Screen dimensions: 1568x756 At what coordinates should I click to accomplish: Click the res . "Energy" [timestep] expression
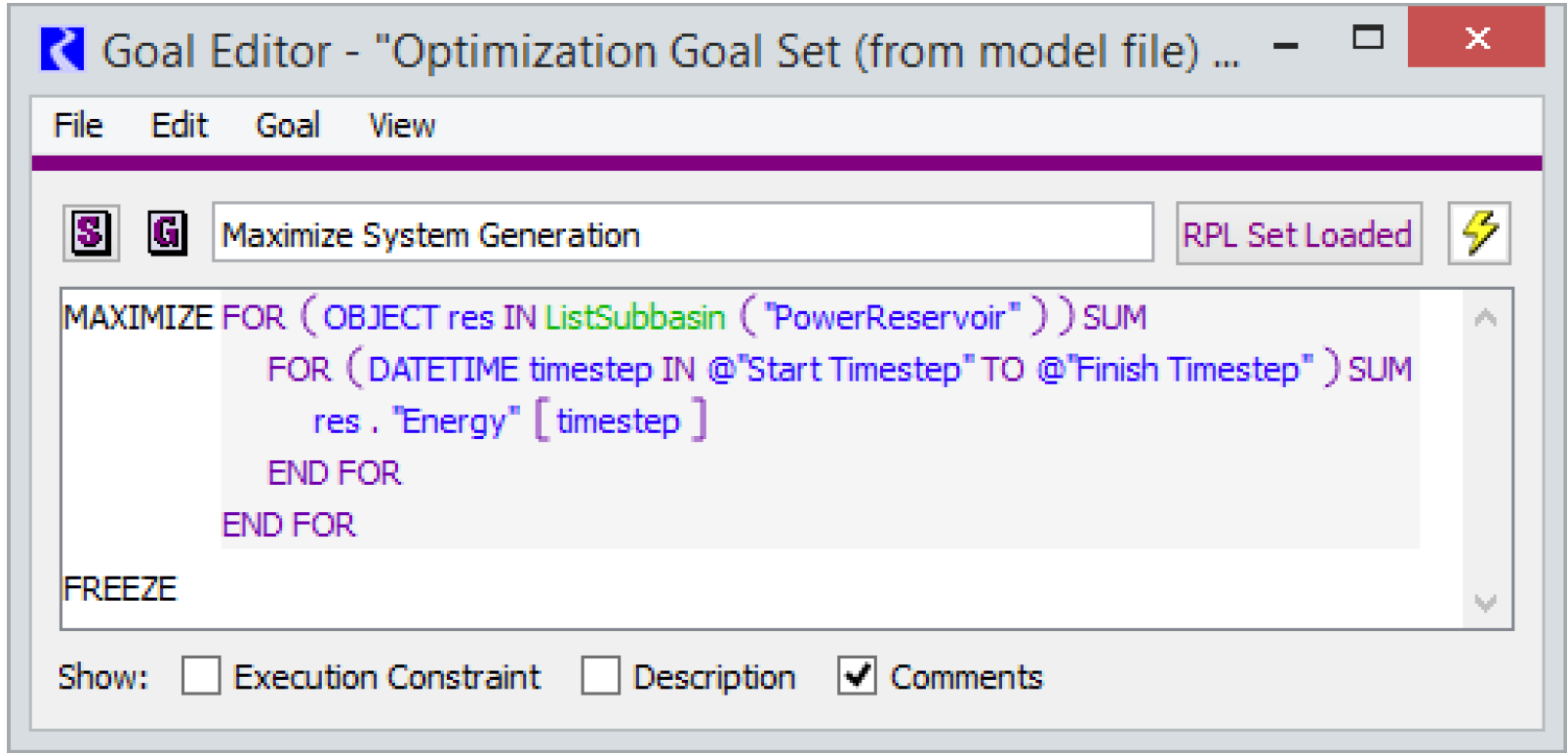pyautogui.click(x=509, y=421)
